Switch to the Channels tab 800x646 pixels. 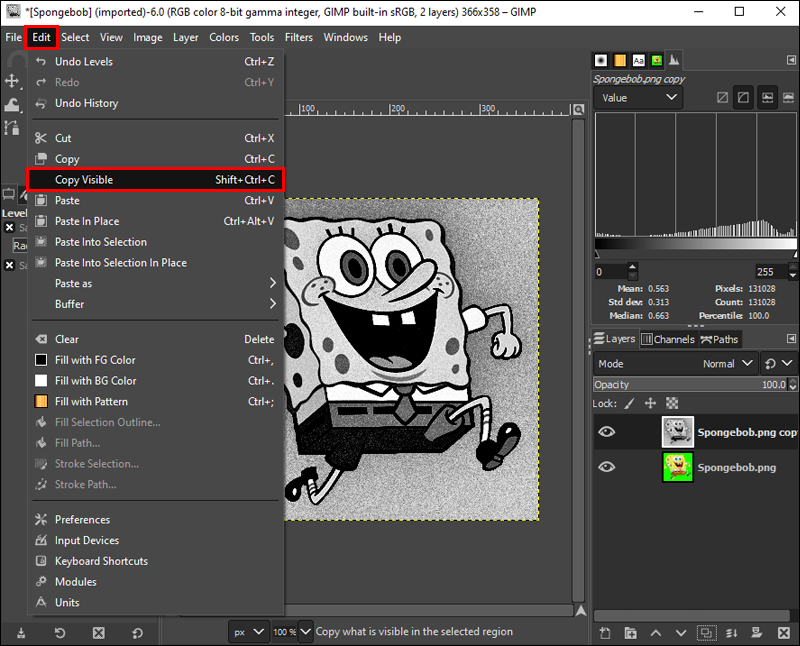(667, 339)
